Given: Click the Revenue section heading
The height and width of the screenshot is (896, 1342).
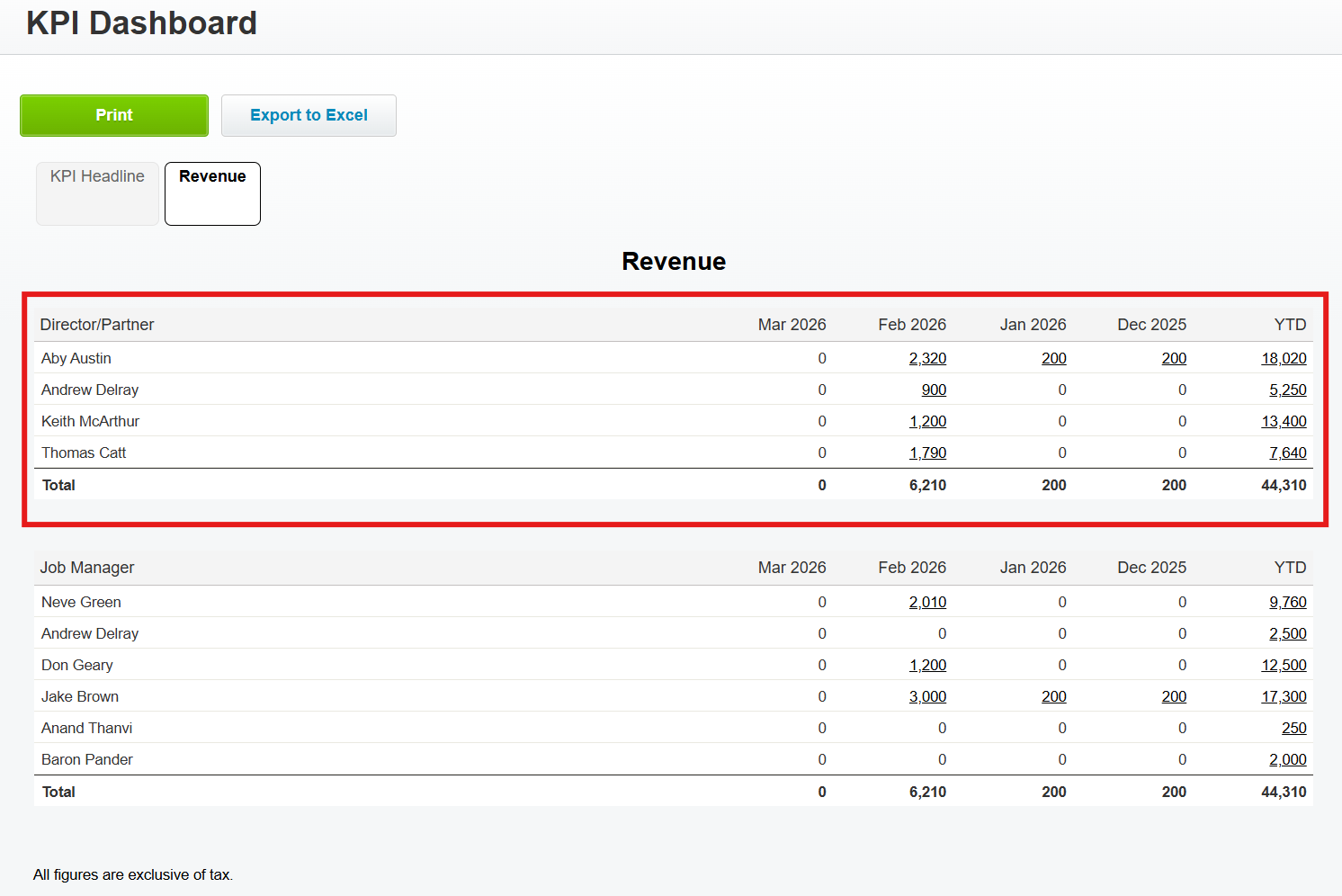Looking at the screenshot, I should [674, 261].
